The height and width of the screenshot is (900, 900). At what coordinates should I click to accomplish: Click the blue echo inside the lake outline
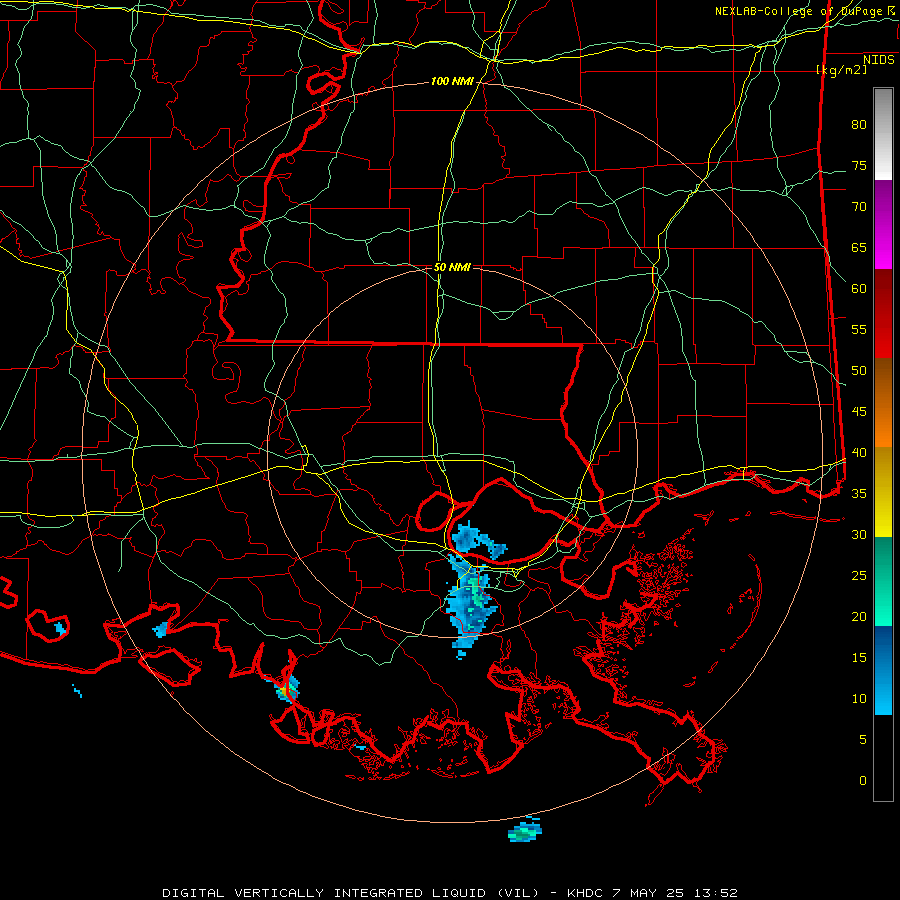pos(478,541)
